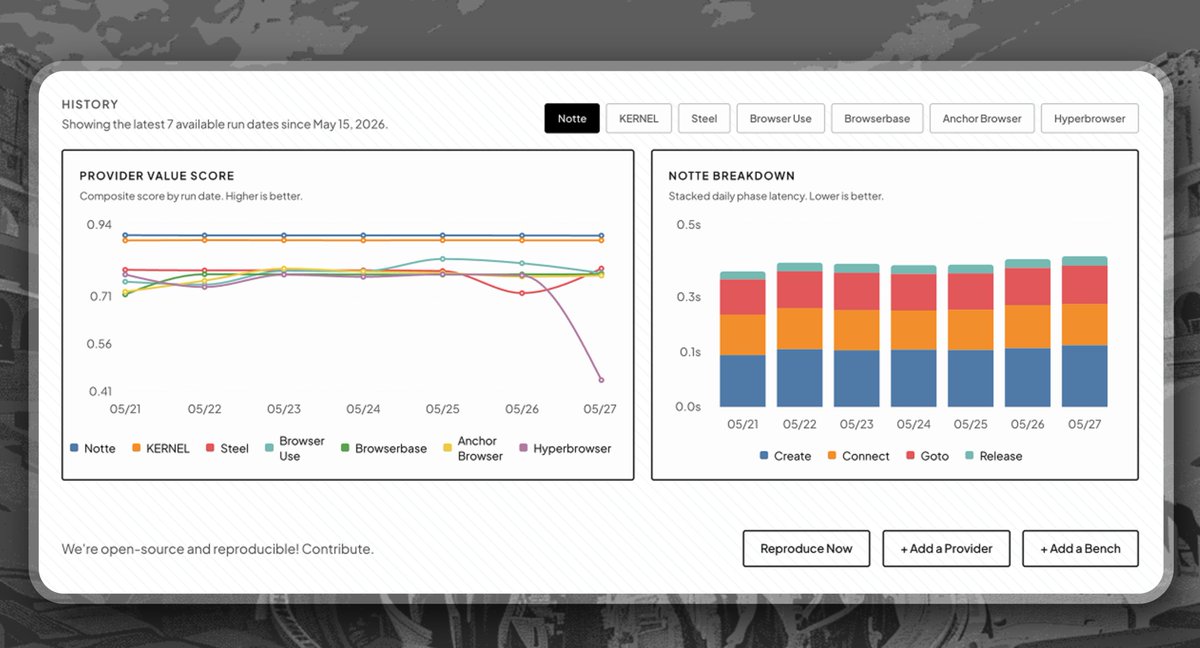Toggle the Steel series in the legend
The width and height of the screenshot is (1200, 648).
[227, 449]
